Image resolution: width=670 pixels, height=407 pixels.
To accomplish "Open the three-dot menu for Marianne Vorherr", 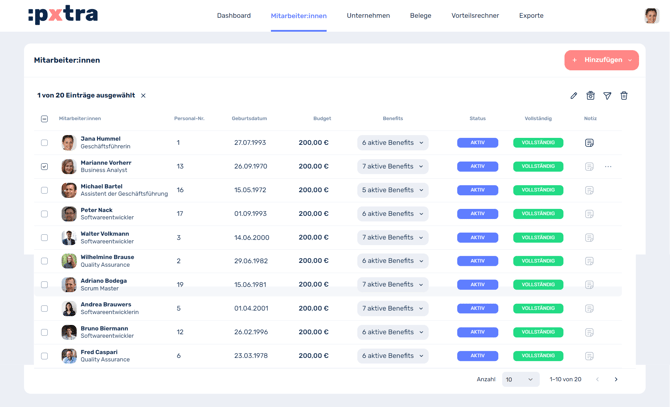I will click(x=608, y=167).
